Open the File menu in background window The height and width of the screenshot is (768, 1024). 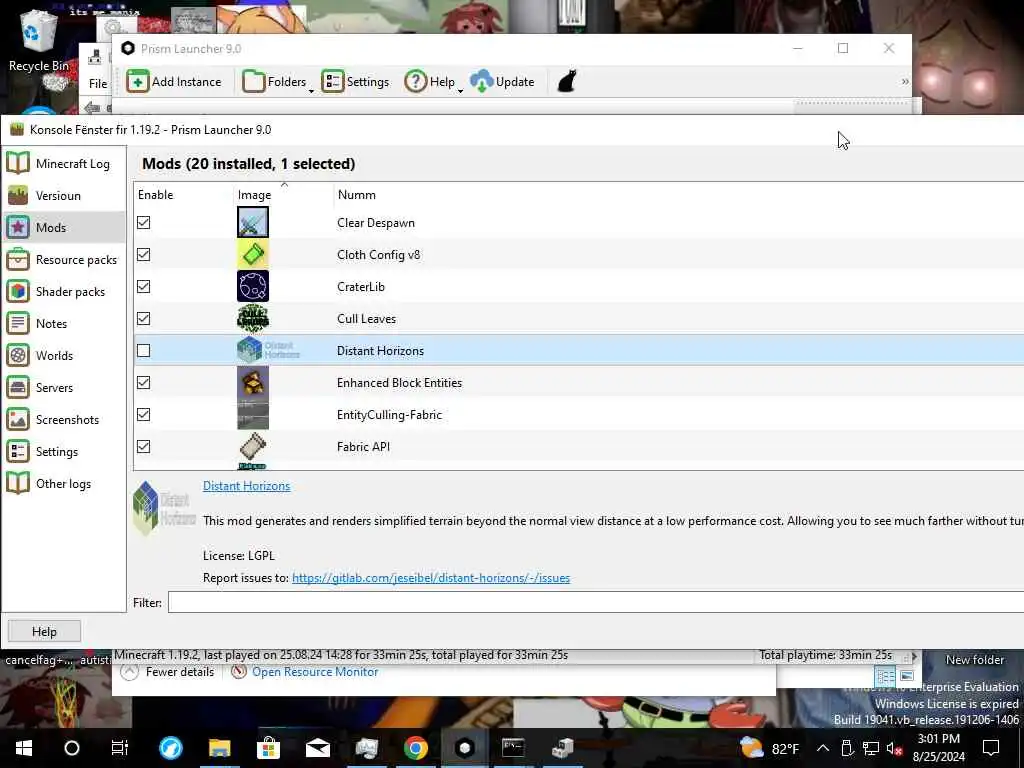click(x=98, y=84)
